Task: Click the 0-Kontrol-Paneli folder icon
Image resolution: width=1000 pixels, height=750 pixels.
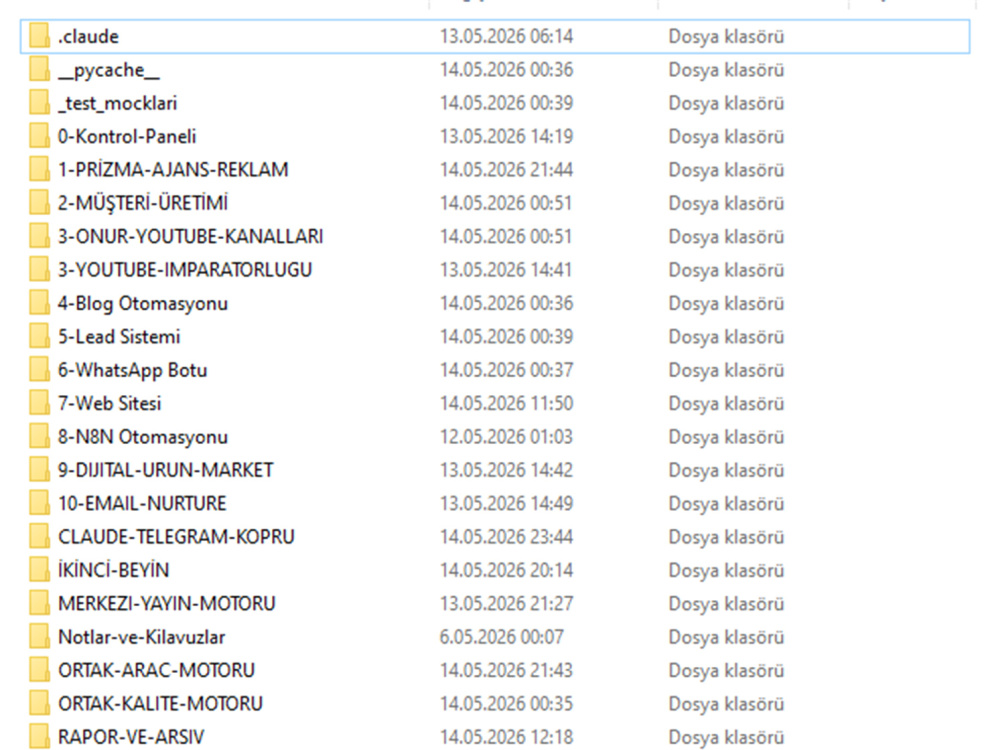Action: click(x=39, y=136)
